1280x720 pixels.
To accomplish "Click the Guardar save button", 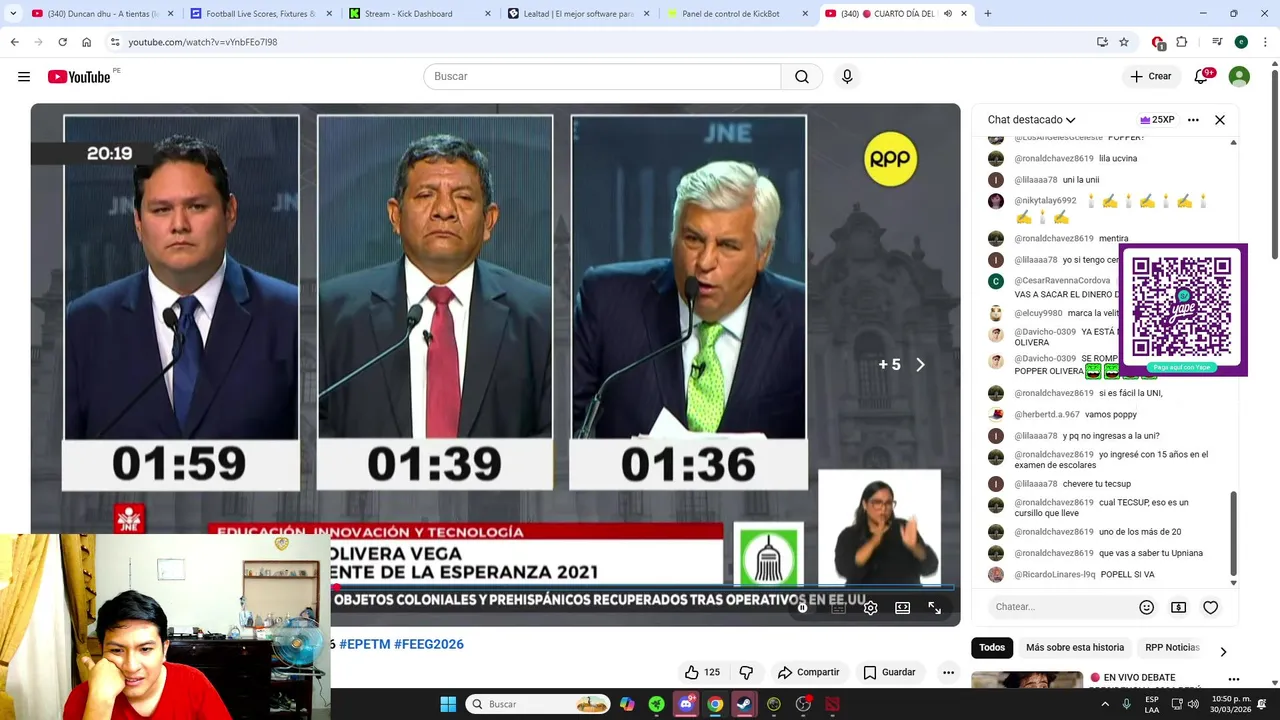I will point(889,672).
